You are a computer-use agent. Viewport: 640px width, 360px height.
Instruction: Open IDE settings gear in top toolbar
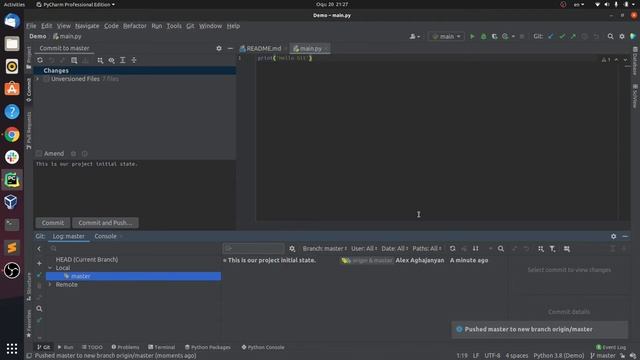tap(622, 36)
